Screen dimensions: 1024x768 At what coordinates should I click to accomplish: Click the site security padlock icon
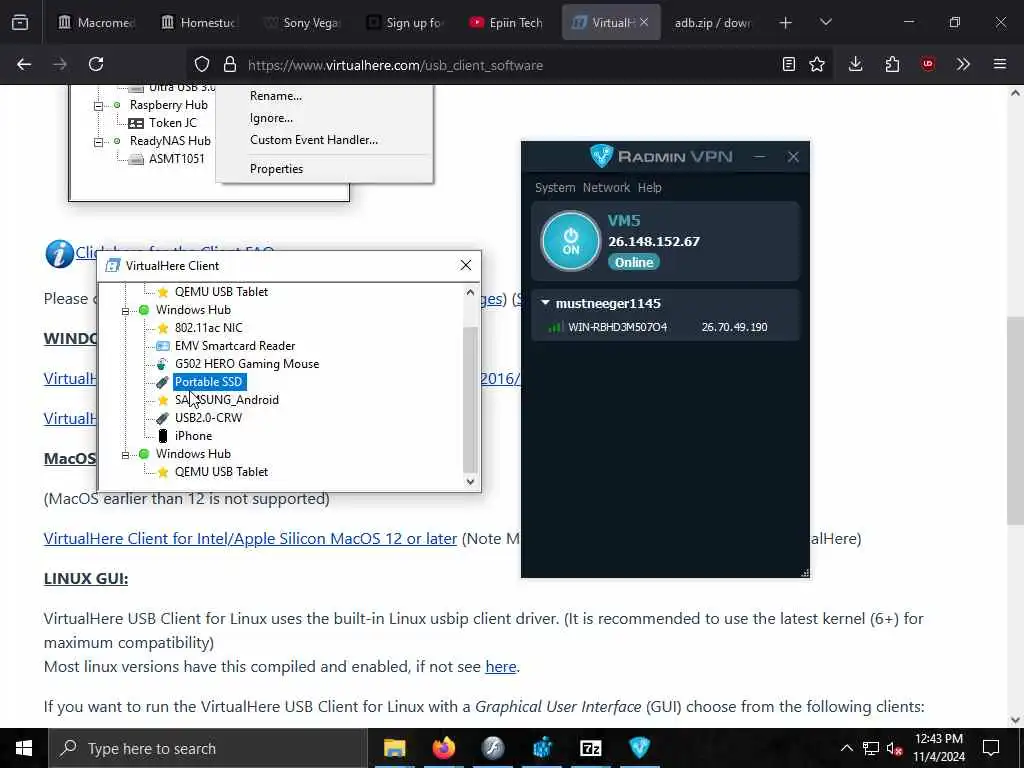pyautogui.click(x=229, y=65)
